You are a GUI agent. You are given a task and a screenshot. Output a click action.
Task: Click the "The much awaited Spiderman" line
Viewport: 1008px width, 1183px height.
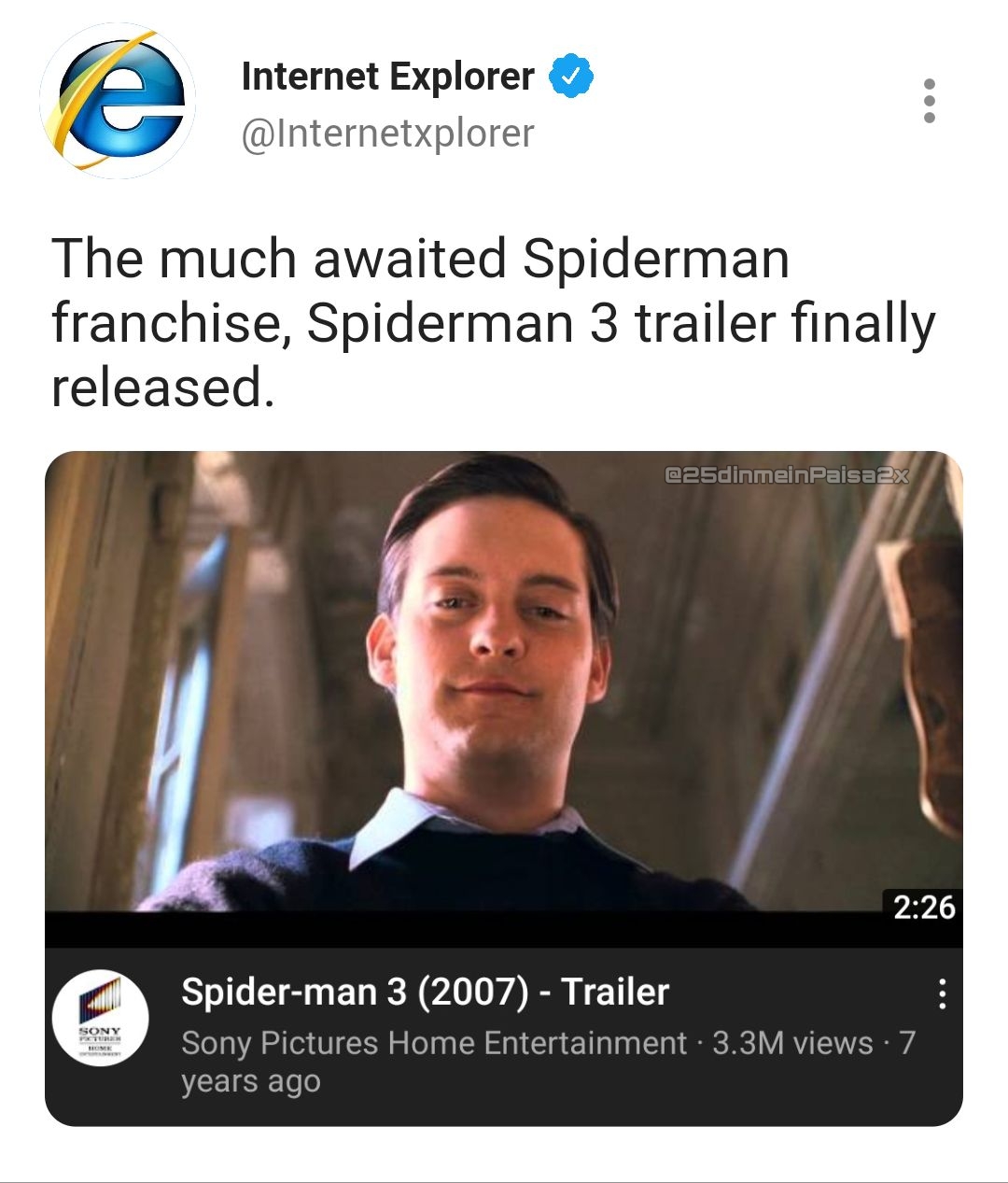click(x=420, y=259)
